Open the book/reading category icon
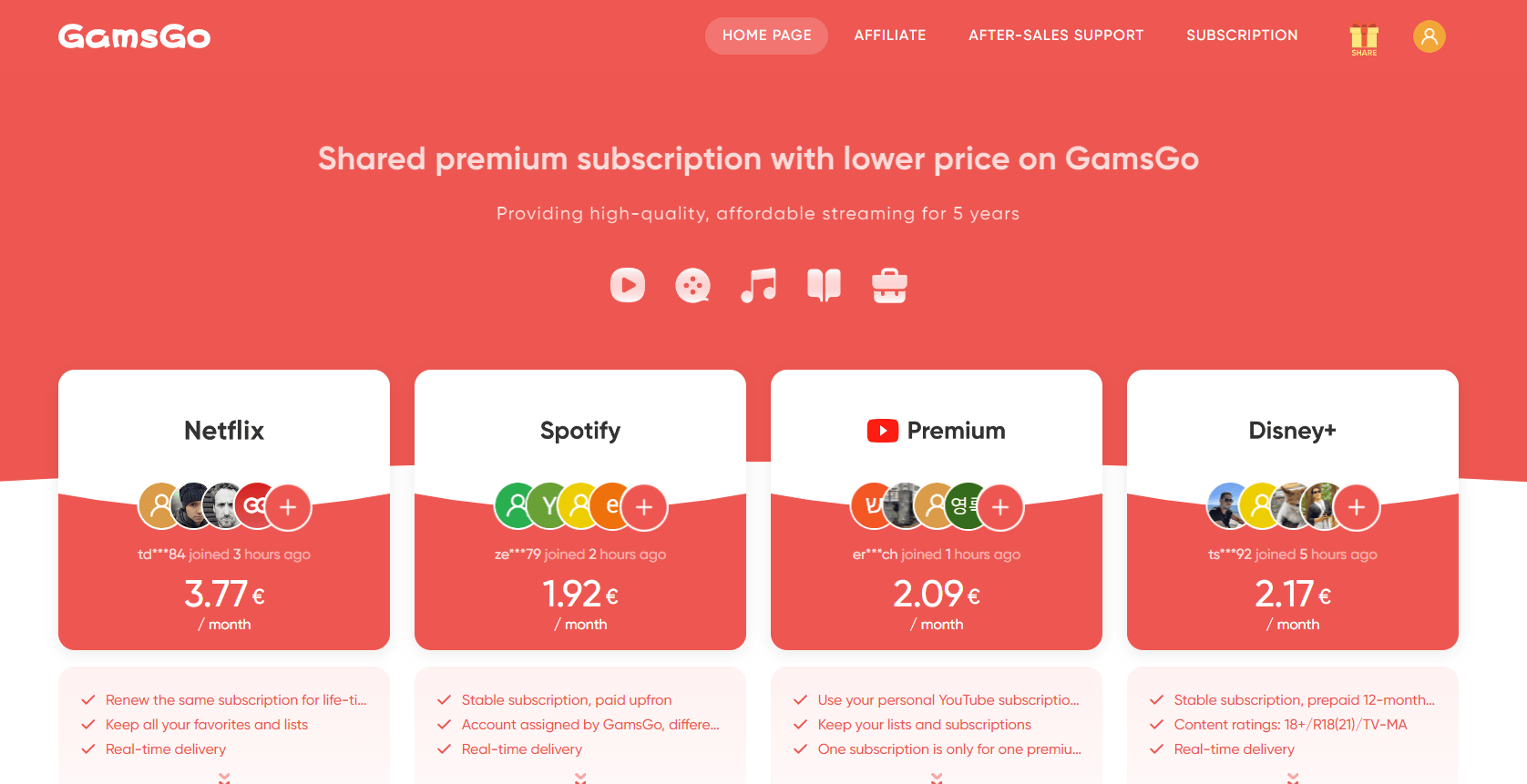The image size is (1527, 784). click(x=824, y=284)
